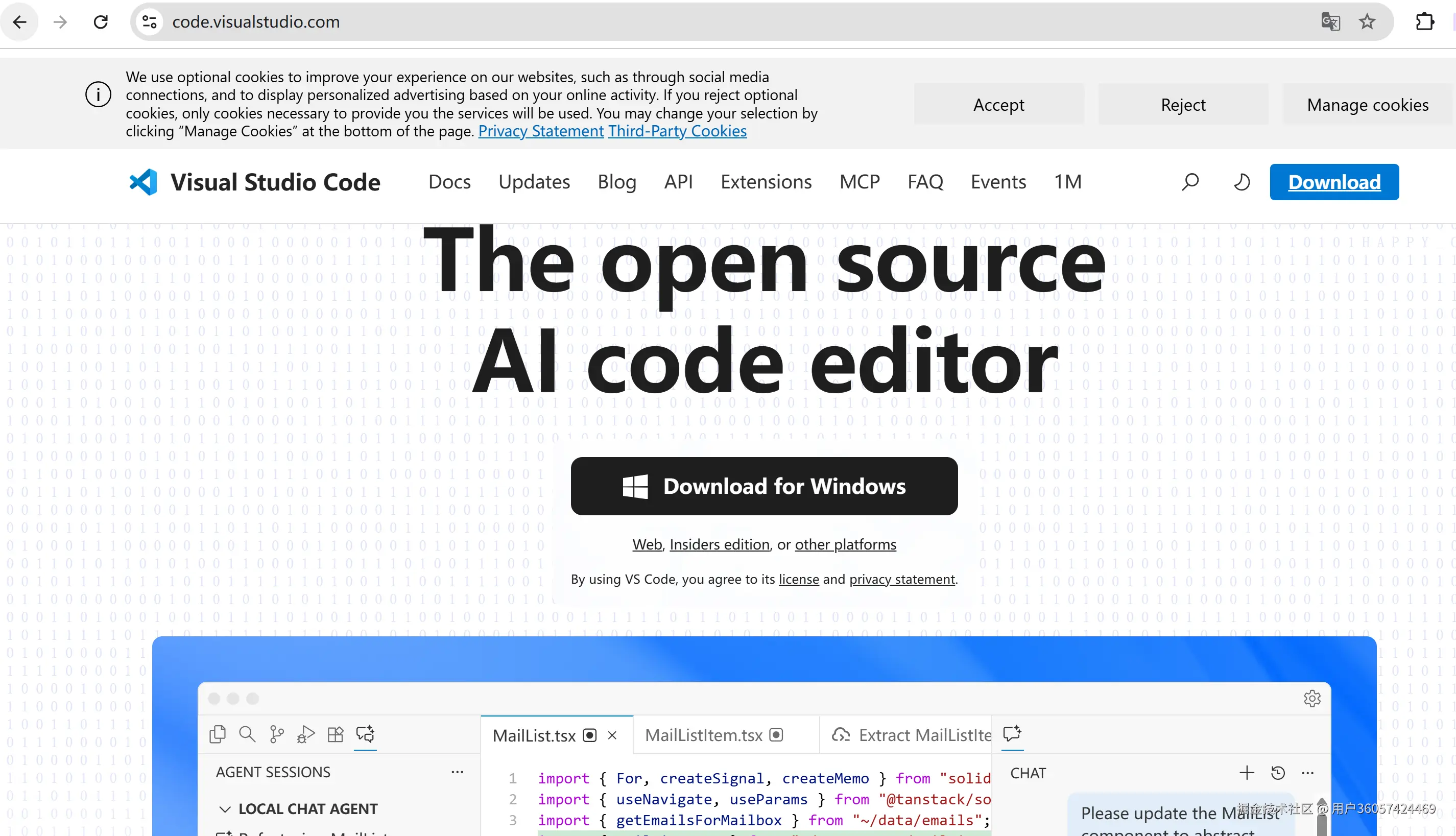This screenshot has height=836, width=1456.
Task: Open the Source Control branch icon
Action: click(x=277, y=734)
